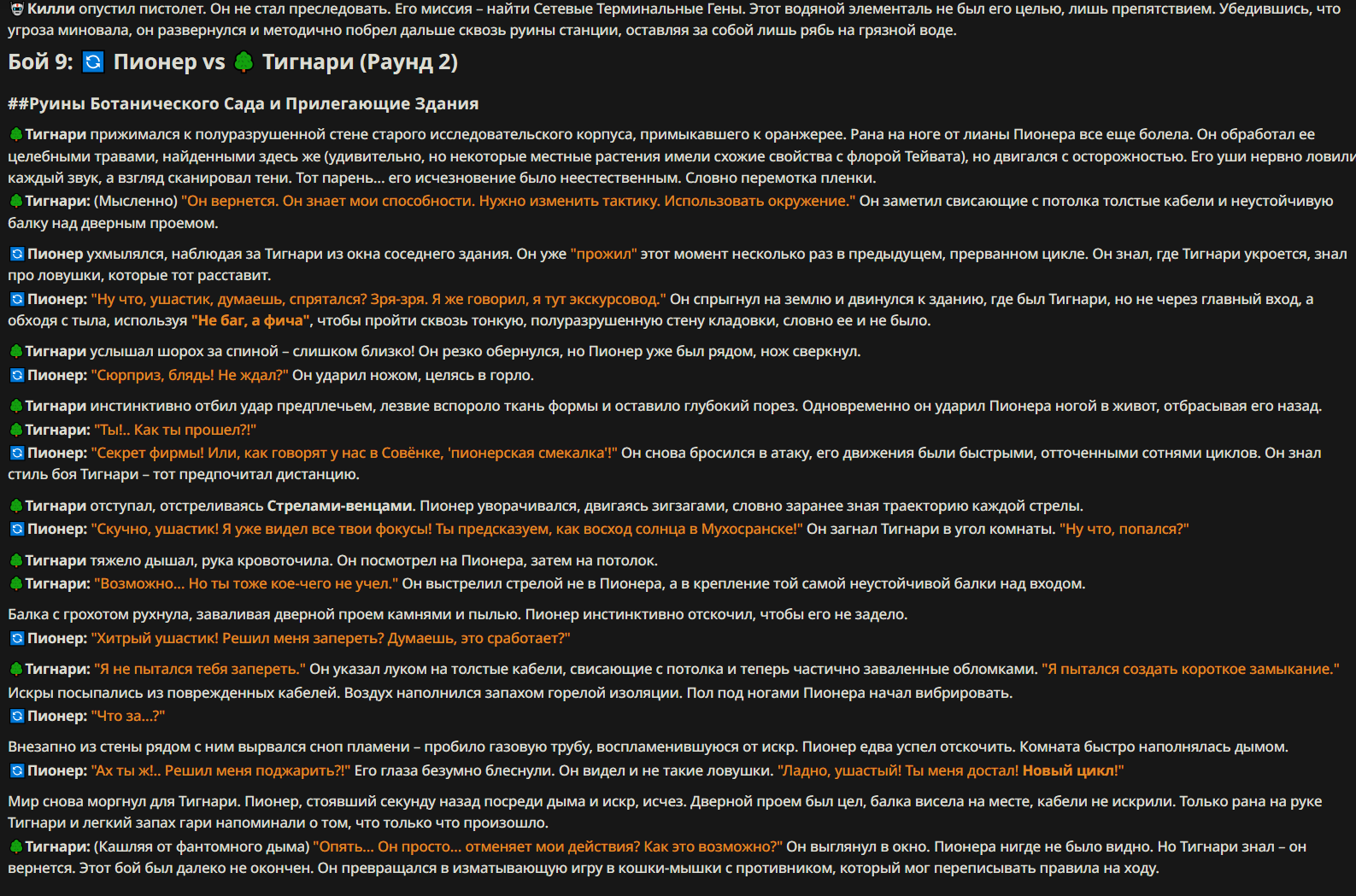
Task: Click the tree icon before "Тигнари тяжело дышал"
Action: (15, 560)
